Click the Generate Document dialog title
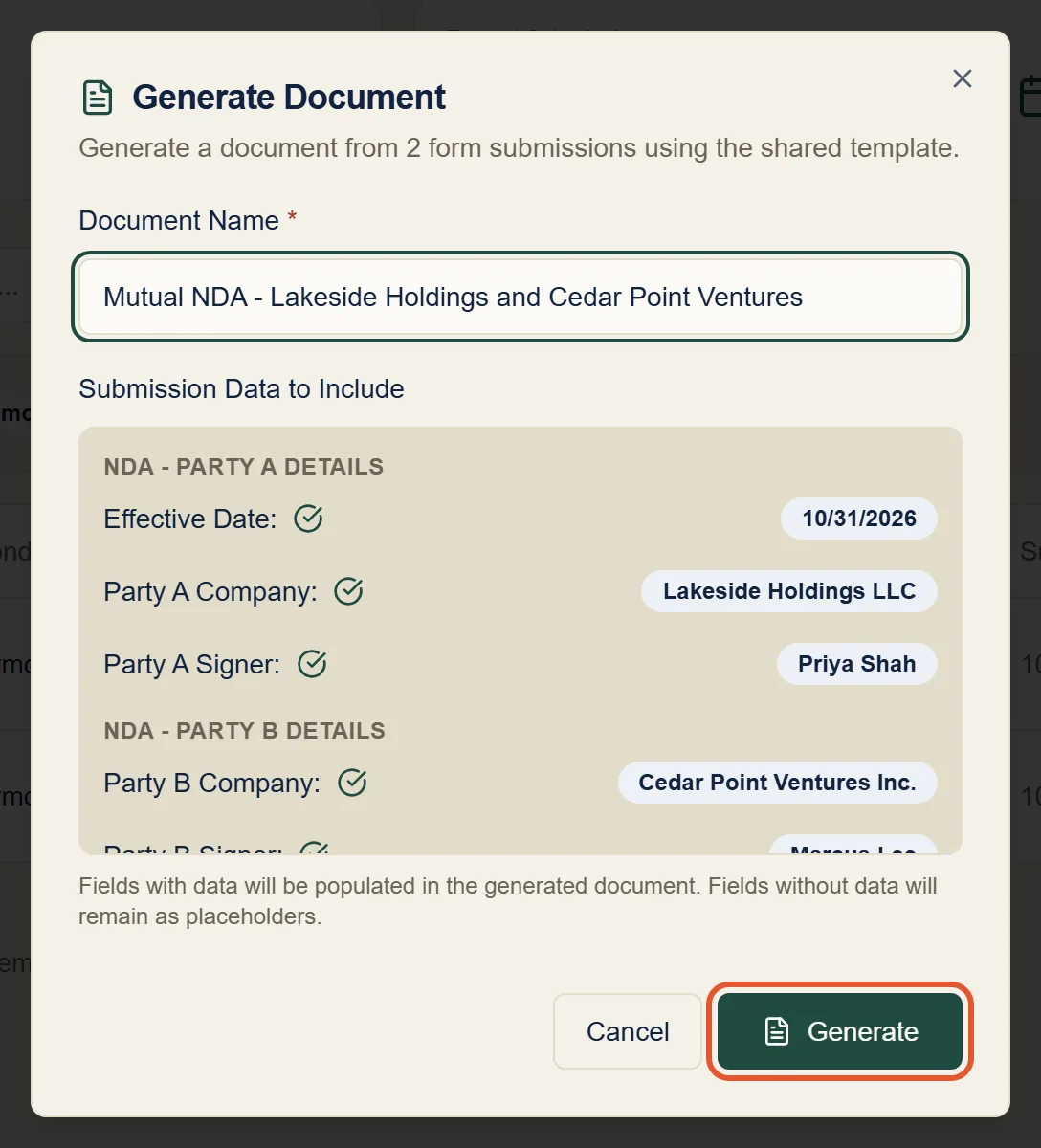The width and height of the screenshot is (1041, 1148). pos(289,98)
